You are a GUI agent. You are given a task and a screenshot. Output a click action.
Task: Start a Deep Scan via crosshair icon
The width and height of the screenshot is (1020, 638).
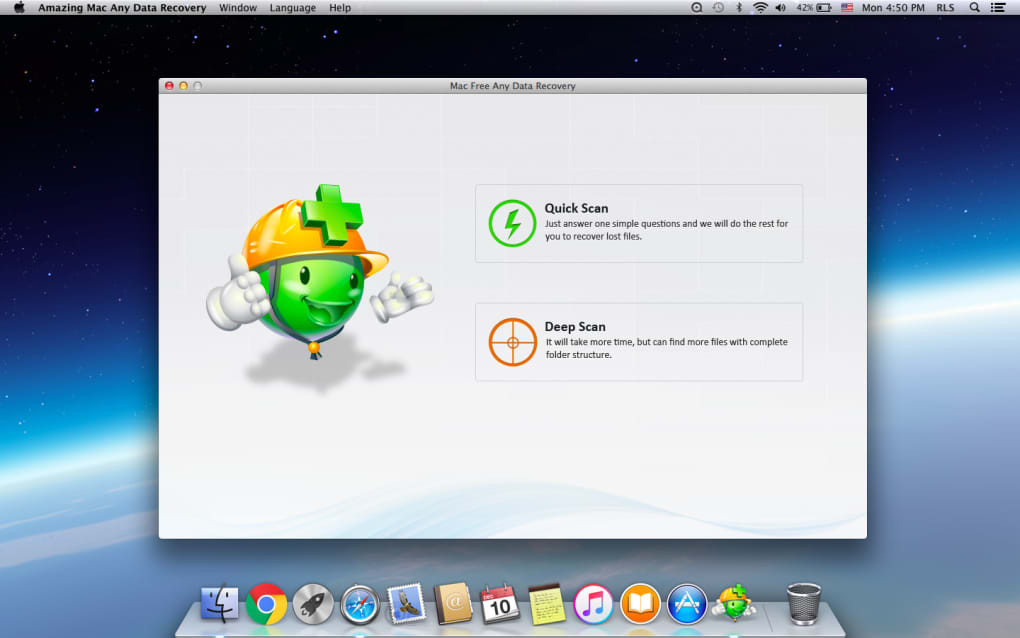coord(512,342)
